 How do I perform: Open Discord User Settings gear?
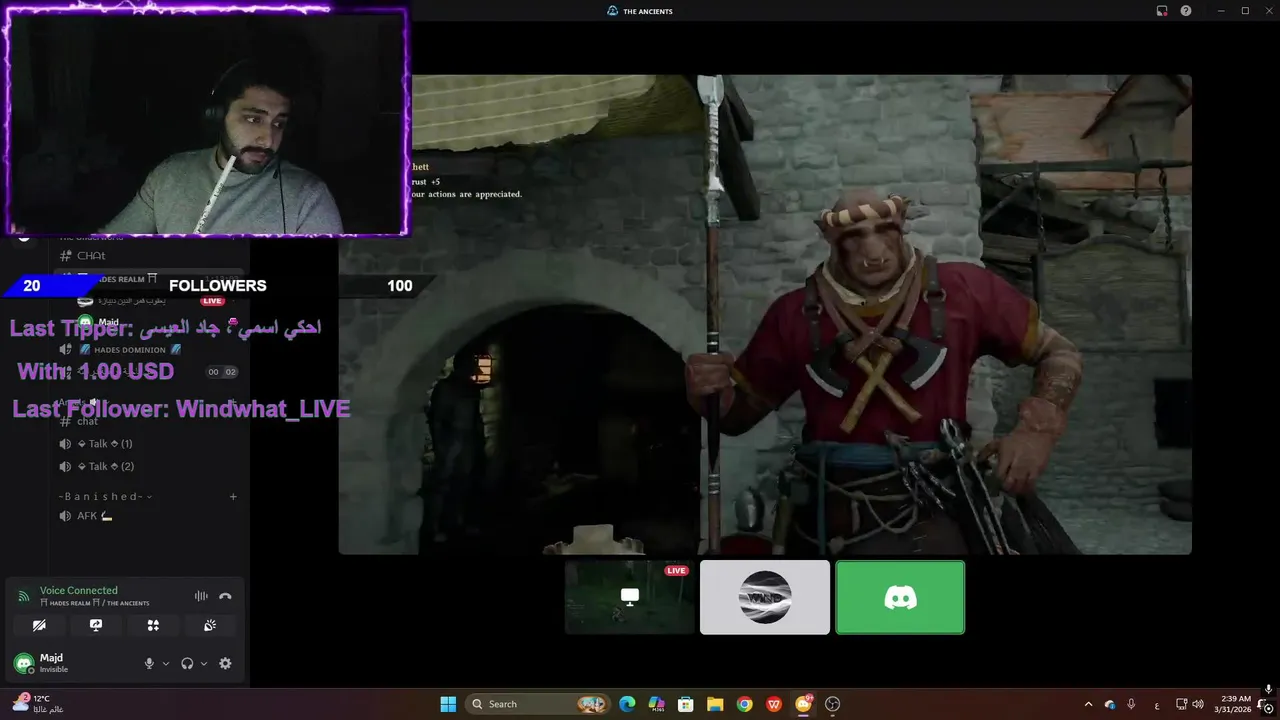pyautogui.click(x=225, y=663)
